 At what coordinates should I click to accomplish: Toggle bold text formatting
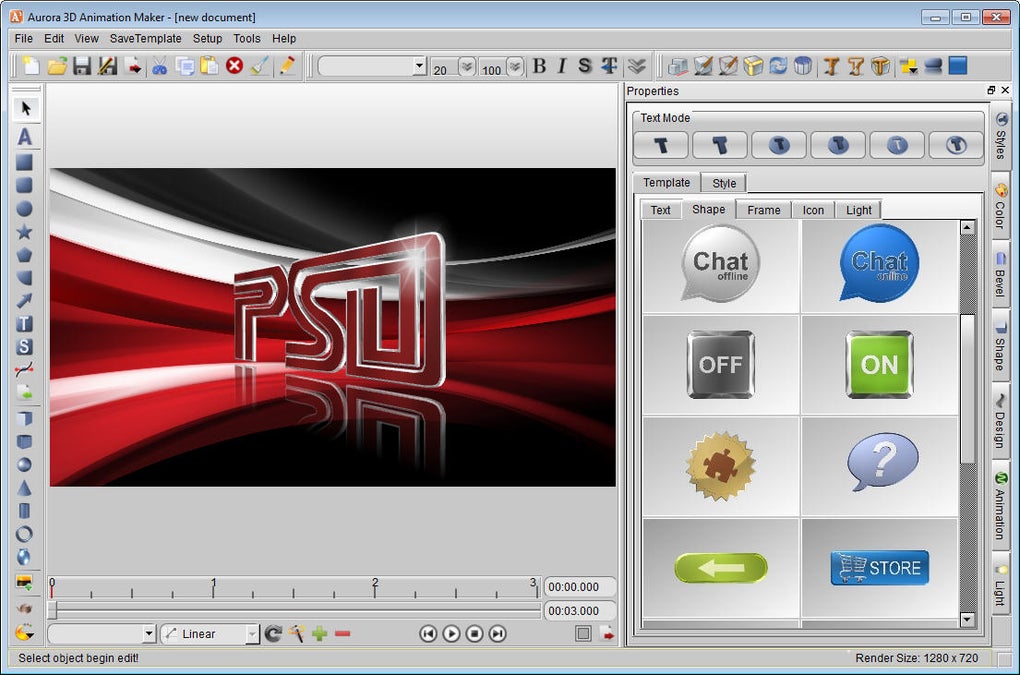click(x=539, y=66)
